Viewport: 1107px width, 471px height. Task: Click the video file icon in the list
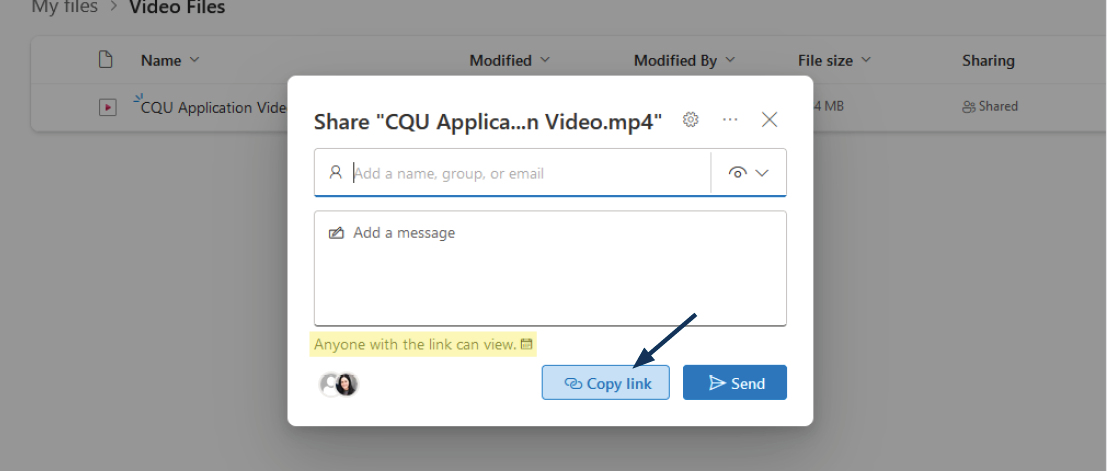pyautogui.click(x=107, y=107)
